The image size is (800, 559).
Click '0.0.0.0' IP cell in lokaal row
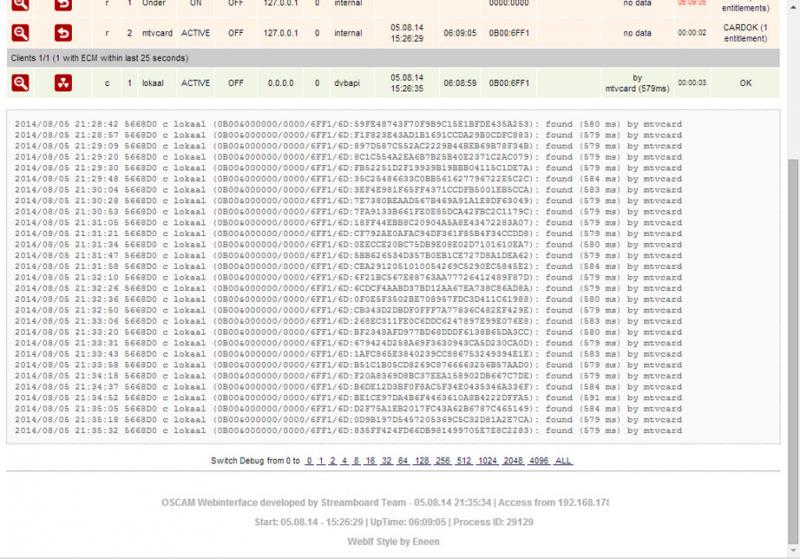(281, 83)
